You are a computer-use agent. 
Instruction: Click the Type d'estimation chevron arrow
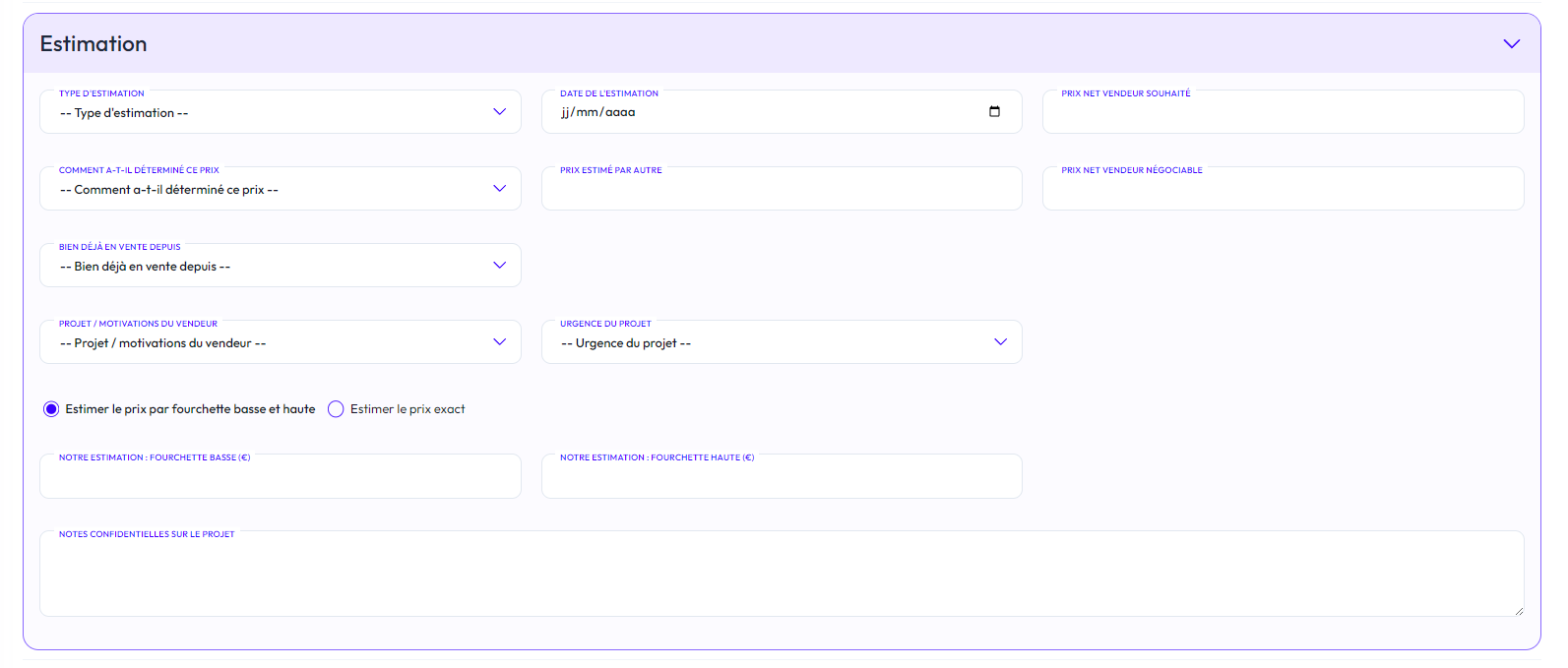tap(499, 112)
